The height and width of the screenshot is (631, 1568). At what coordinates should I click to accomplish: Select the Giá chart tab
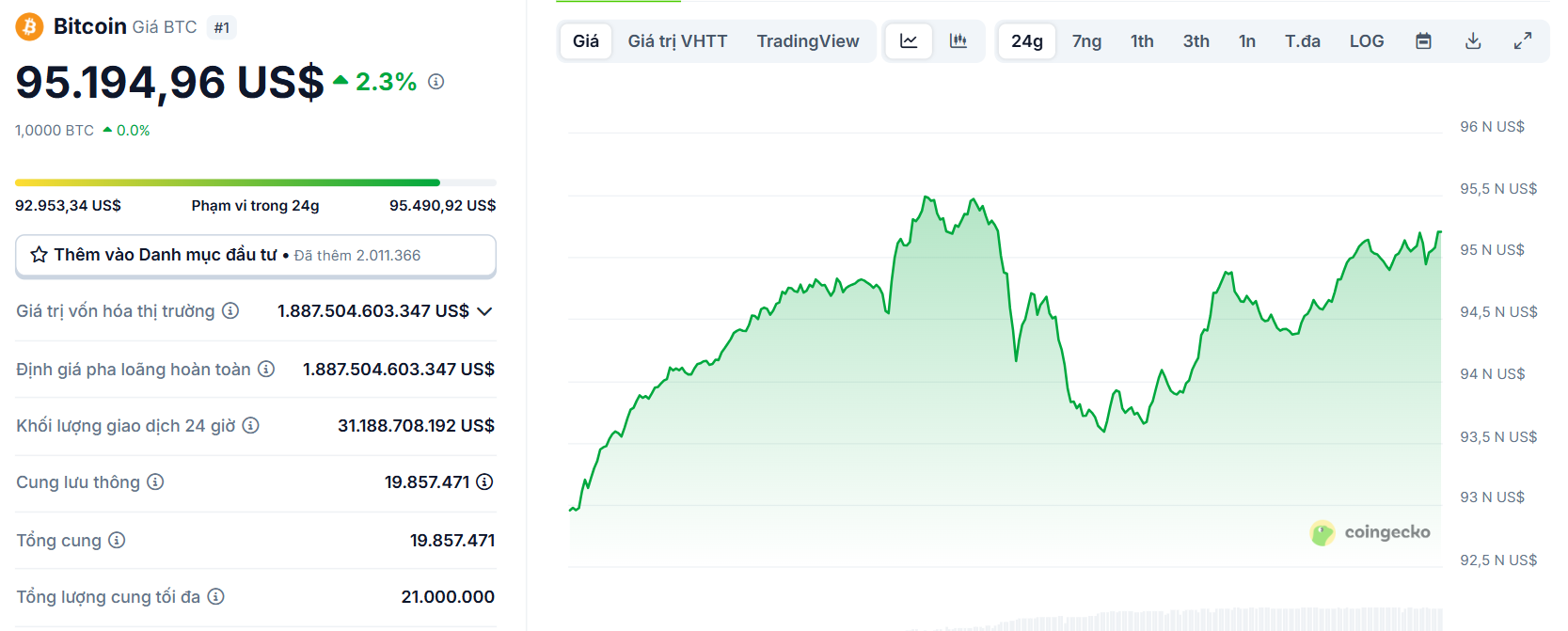pyautogui.click(x=585, y=41)
